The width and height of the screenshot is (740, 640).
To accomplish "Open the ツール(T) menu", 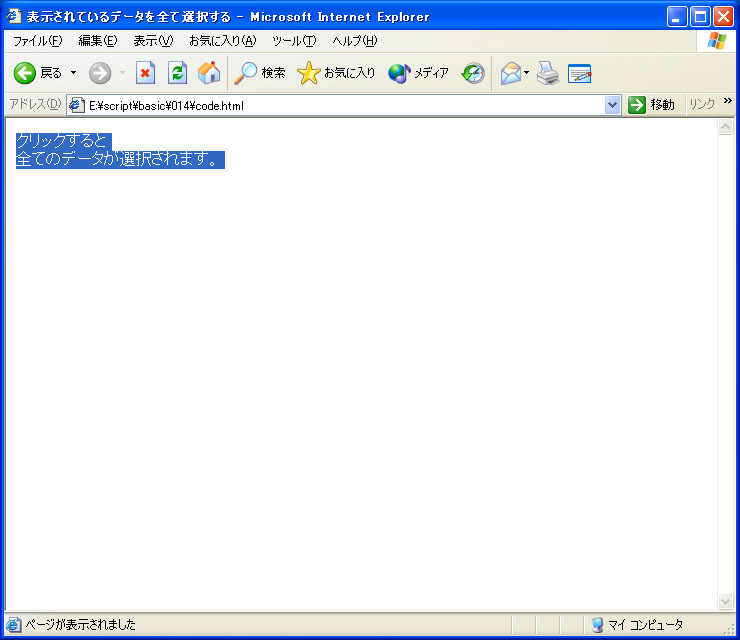I will (294, 41).
